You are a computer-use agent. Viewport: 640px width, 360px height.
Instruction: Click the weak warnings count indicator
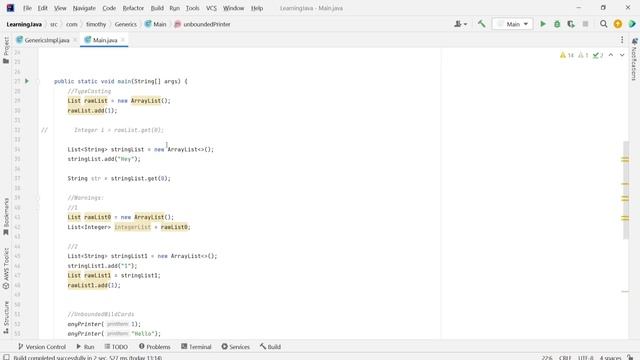(583, 55)
